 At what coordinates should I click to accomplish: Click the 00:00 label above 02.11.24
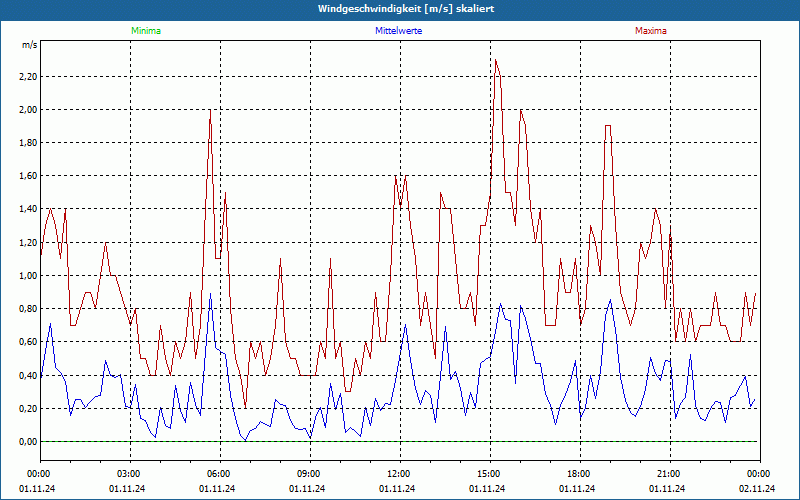click(760, 473)
